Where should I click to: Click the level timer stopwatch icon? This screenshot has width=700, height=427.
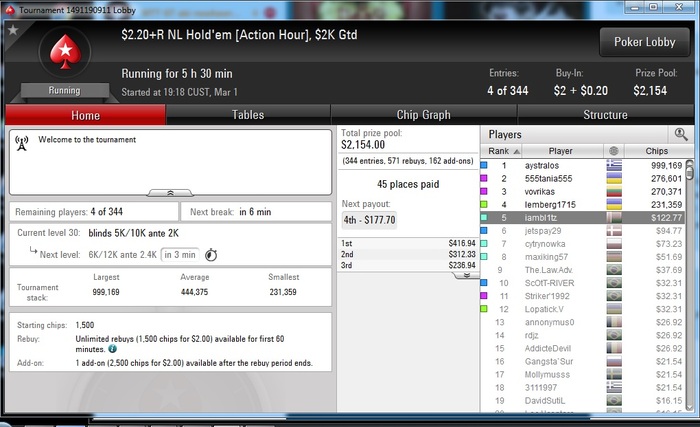tap(211, 255)
